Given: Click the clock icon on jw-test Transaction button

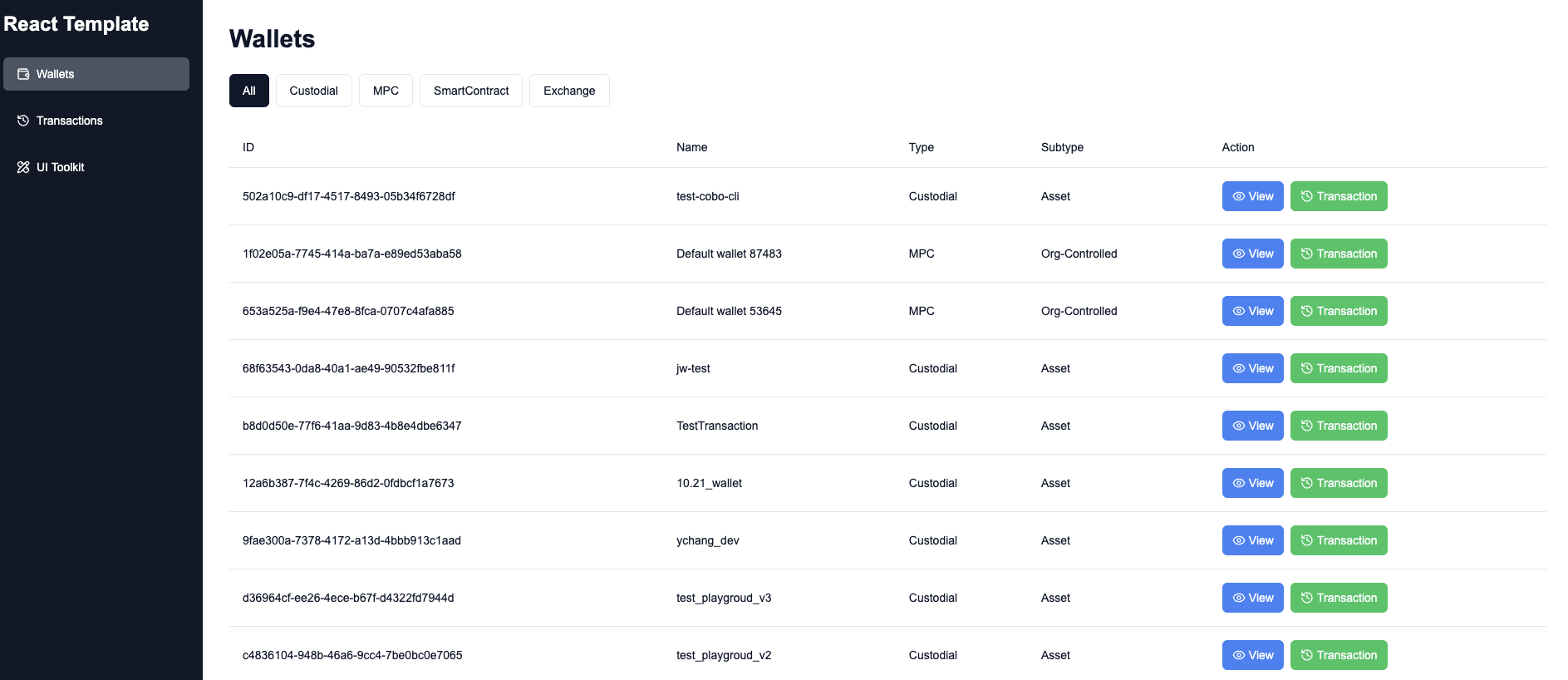Looking at the screenshot, I should click(1306, 368).
